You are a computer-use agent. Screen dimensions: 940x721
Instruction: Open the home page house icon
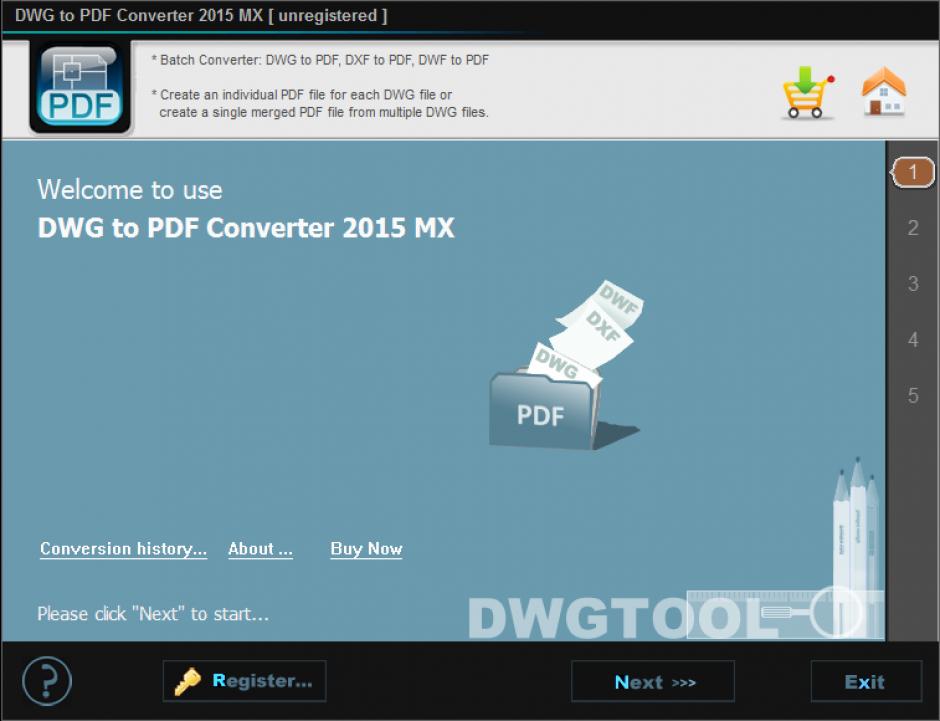coord(883,93)
